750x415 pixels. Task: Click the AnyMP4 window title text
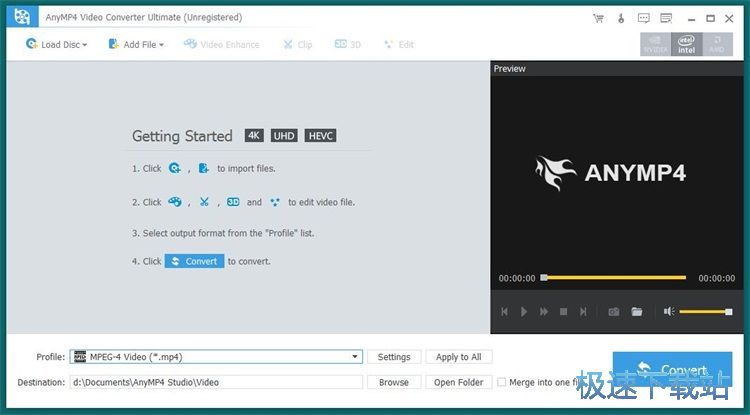[x=143, y=17]
